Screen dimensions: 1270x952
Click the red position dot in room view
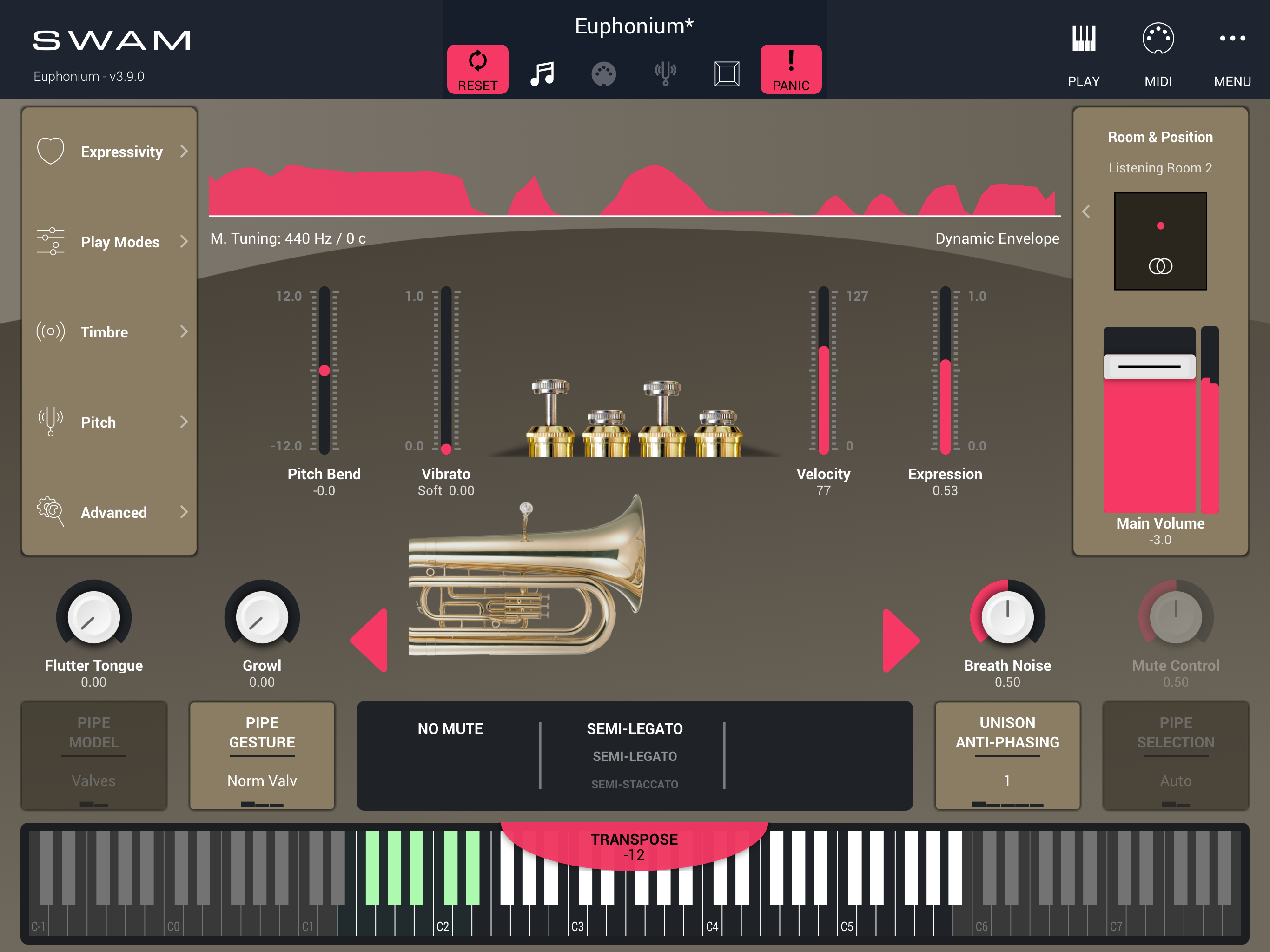1160,225
